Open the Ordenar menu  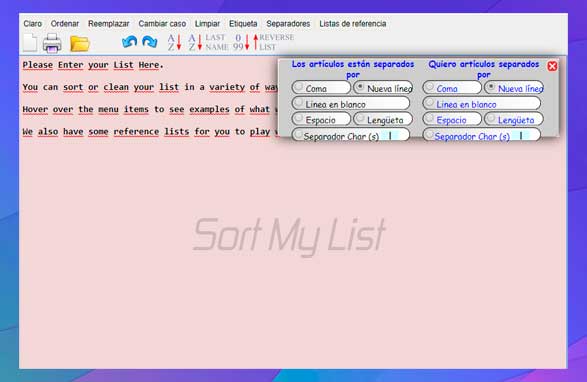(x=65, y=24)
